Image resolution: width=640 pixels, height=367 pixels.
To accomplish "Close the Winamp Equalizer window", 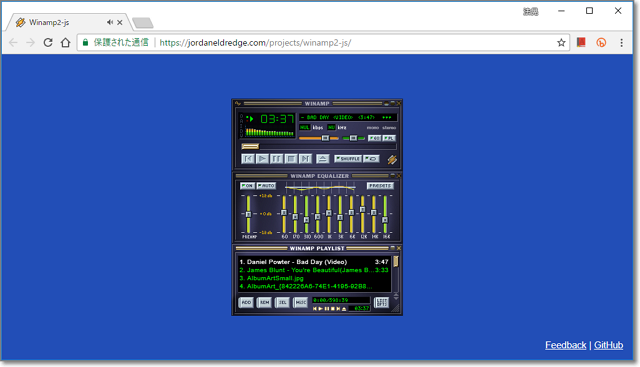I will 399,176.
